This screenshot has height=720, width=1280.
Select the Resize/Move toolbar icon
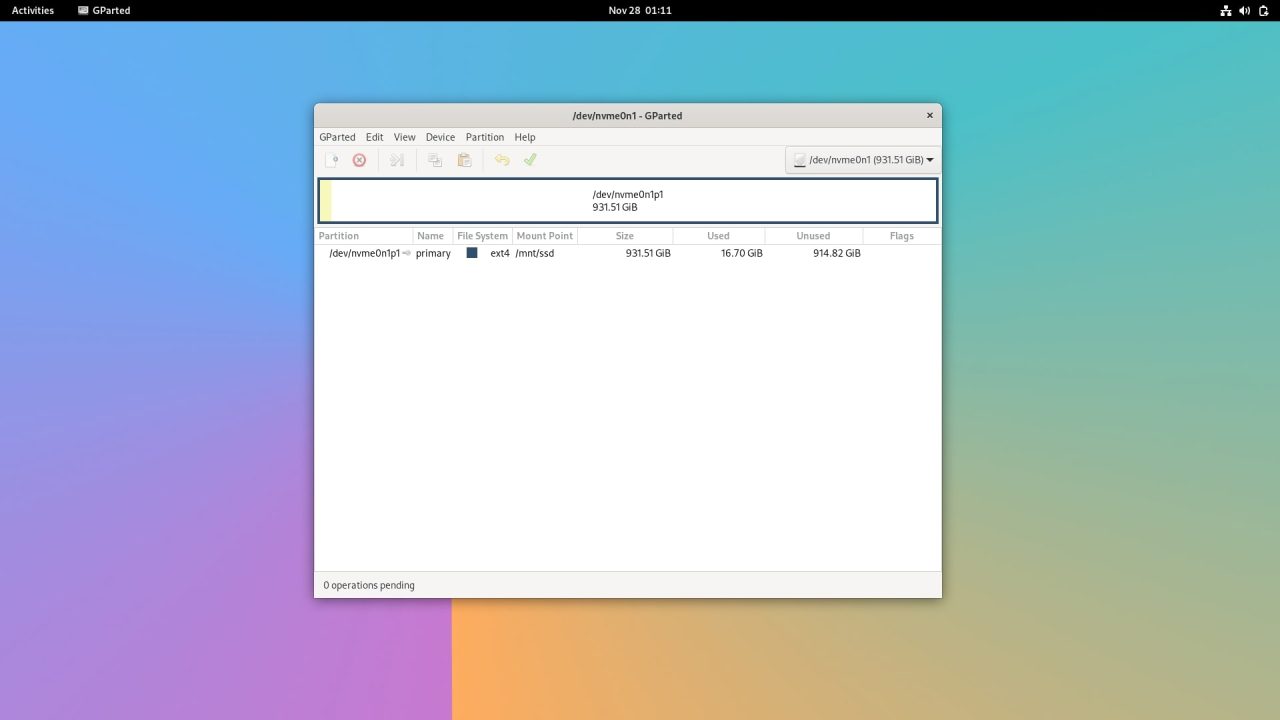coord(396,159)
